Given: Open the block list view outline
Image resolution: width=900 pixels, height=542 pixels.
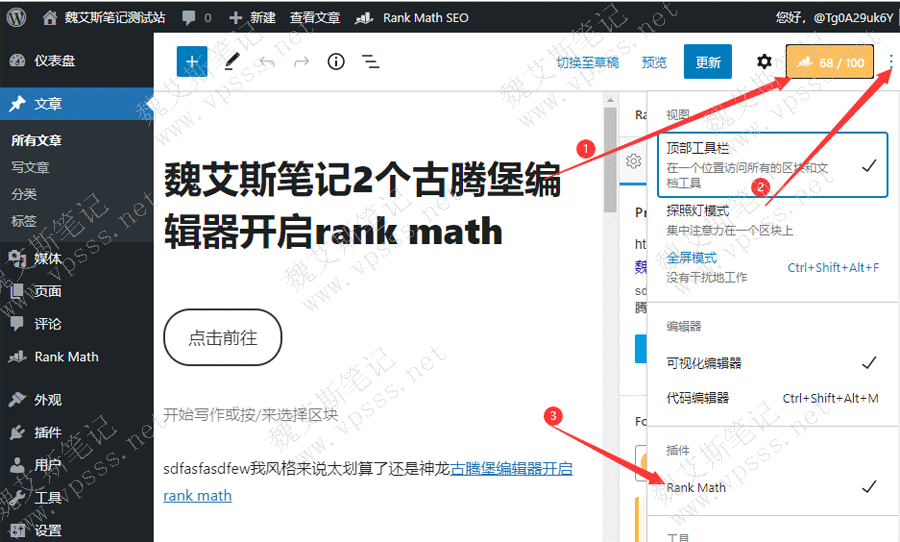Looking at the screenshot, I should pos(370,61).
